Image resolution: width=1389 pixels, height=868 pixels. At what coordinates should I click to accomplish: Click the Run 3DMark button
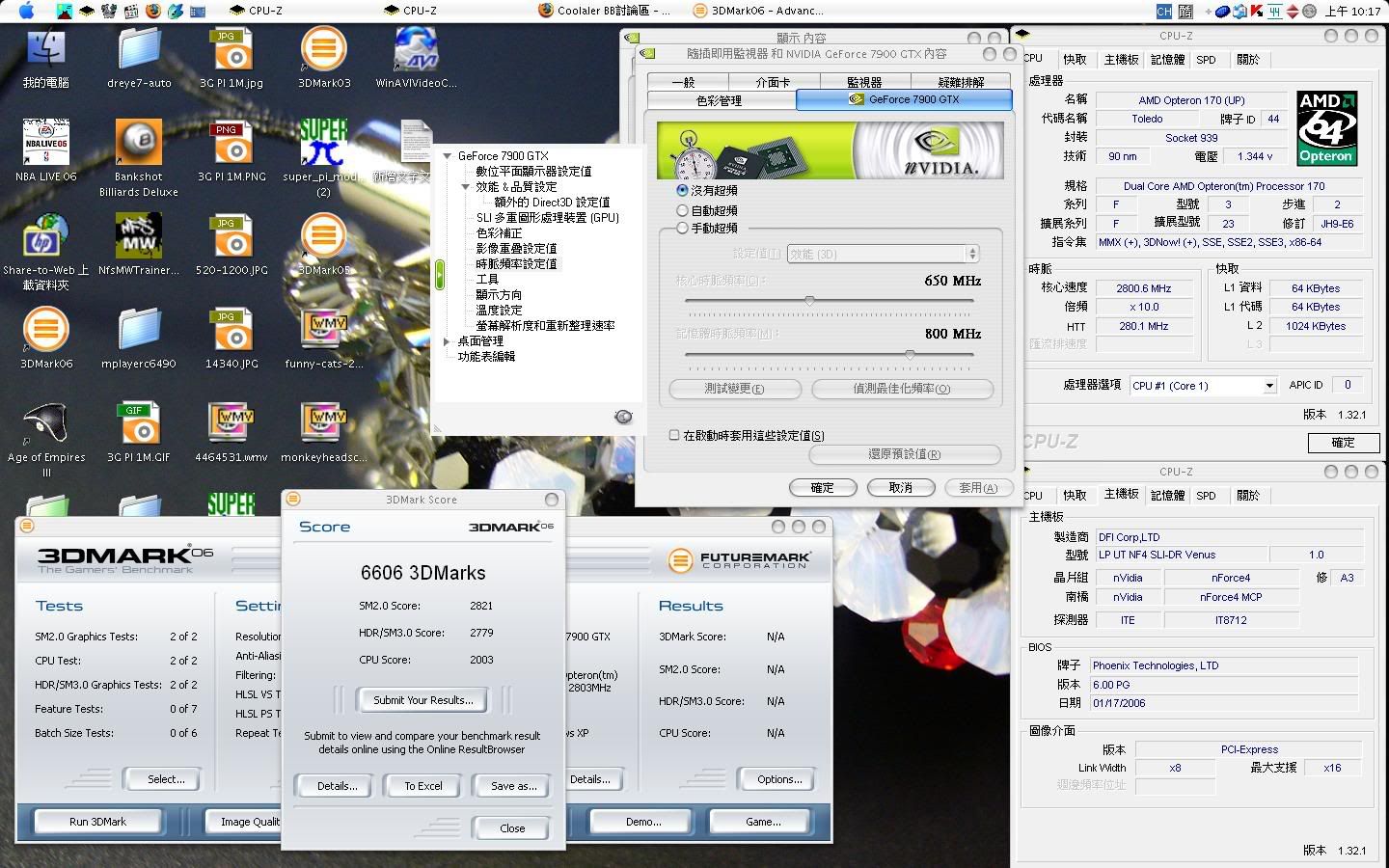[x=97, y=822]
